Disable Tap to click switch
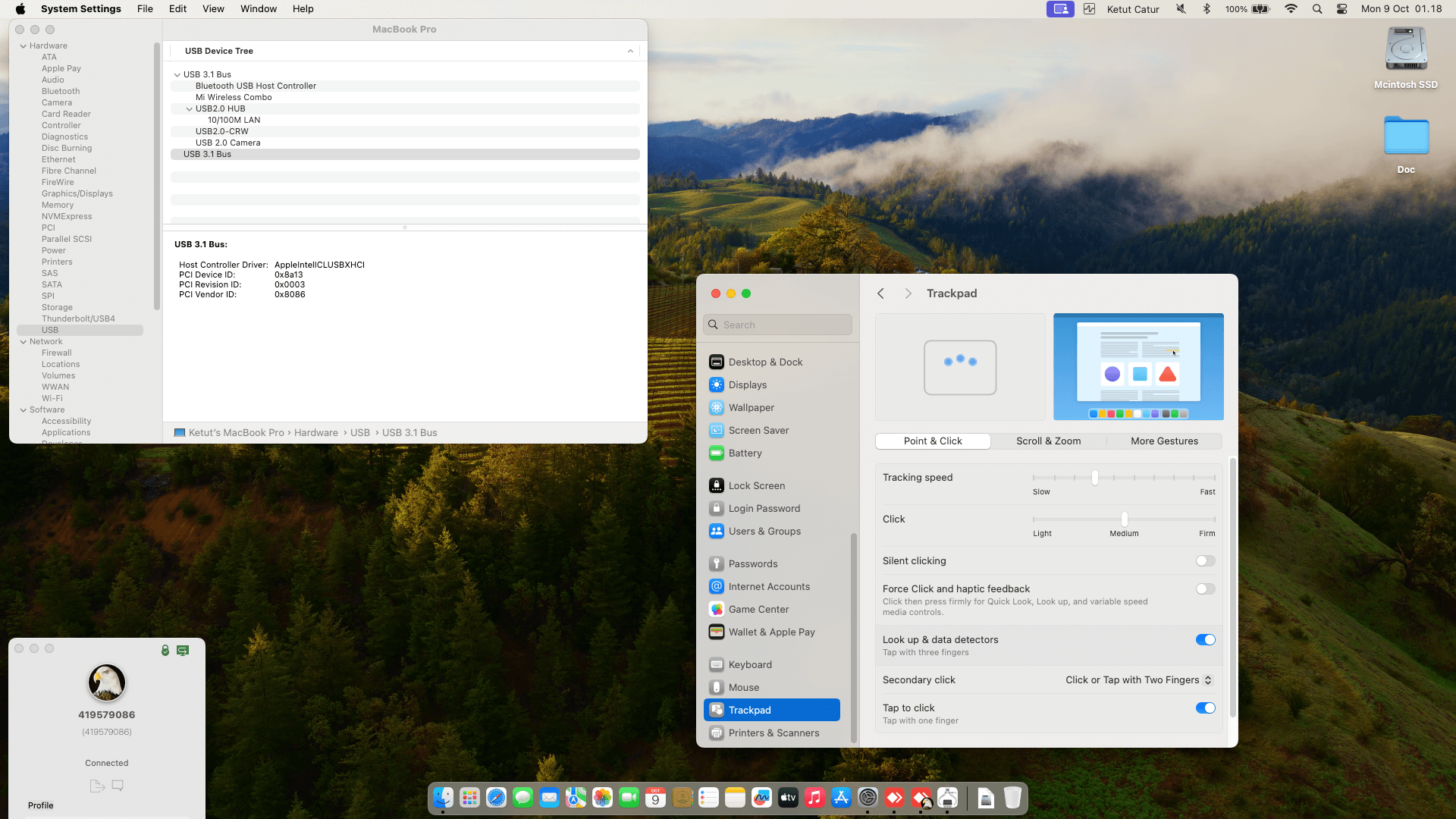Screen dimensions: 1456x819 tap(1205, 708)
